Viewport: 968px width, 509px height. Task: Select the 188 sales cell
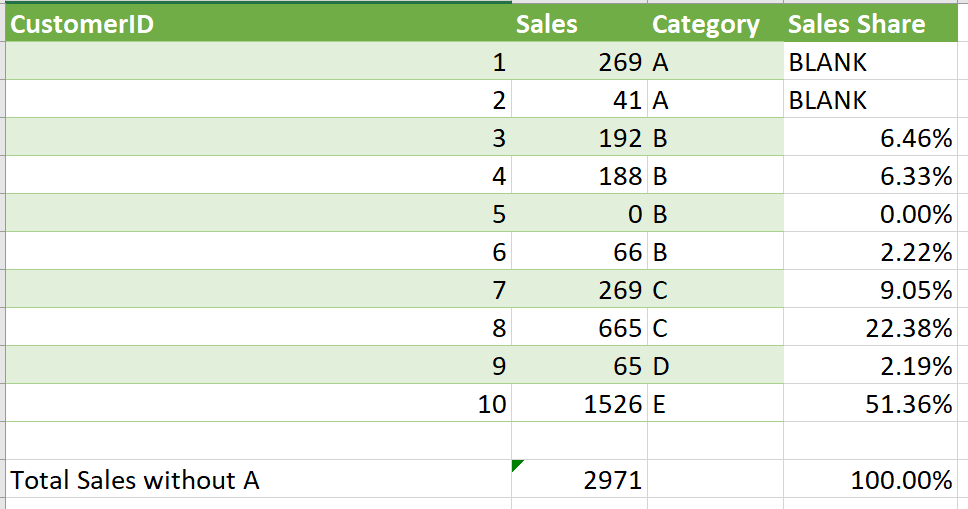coord(580,175)
